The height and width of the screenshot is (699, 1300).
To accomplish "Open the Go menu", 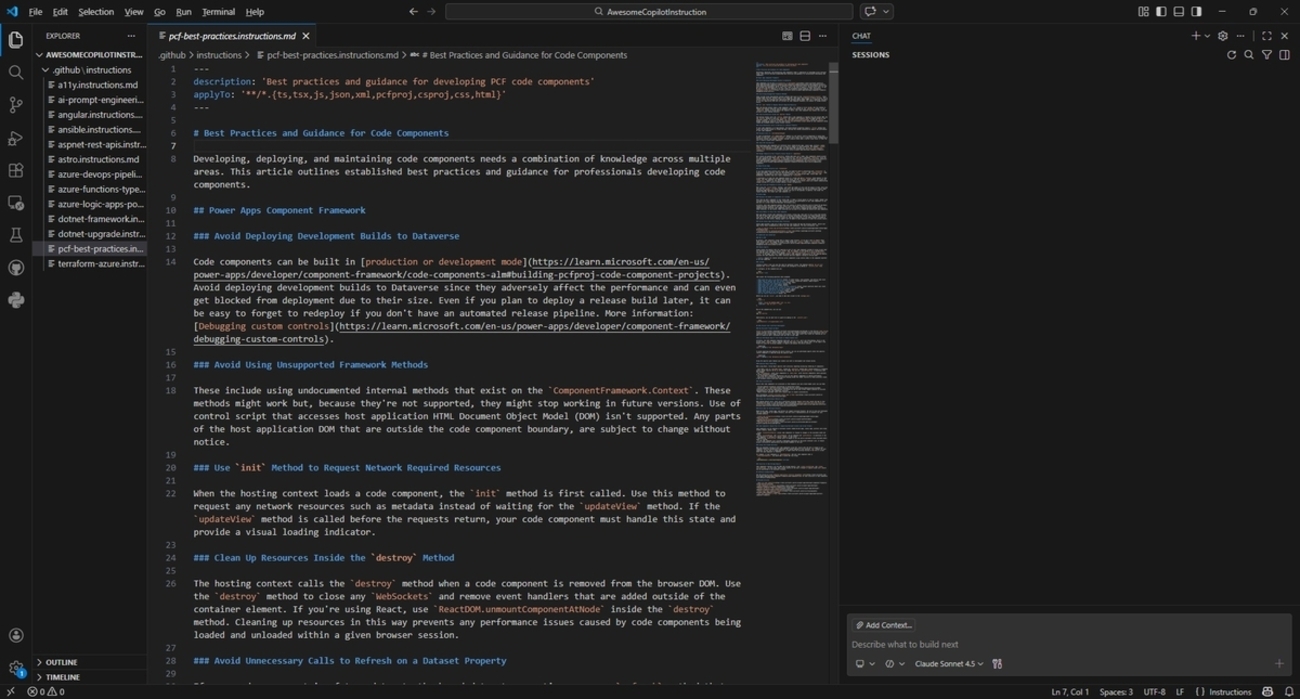I will (159, 12).
